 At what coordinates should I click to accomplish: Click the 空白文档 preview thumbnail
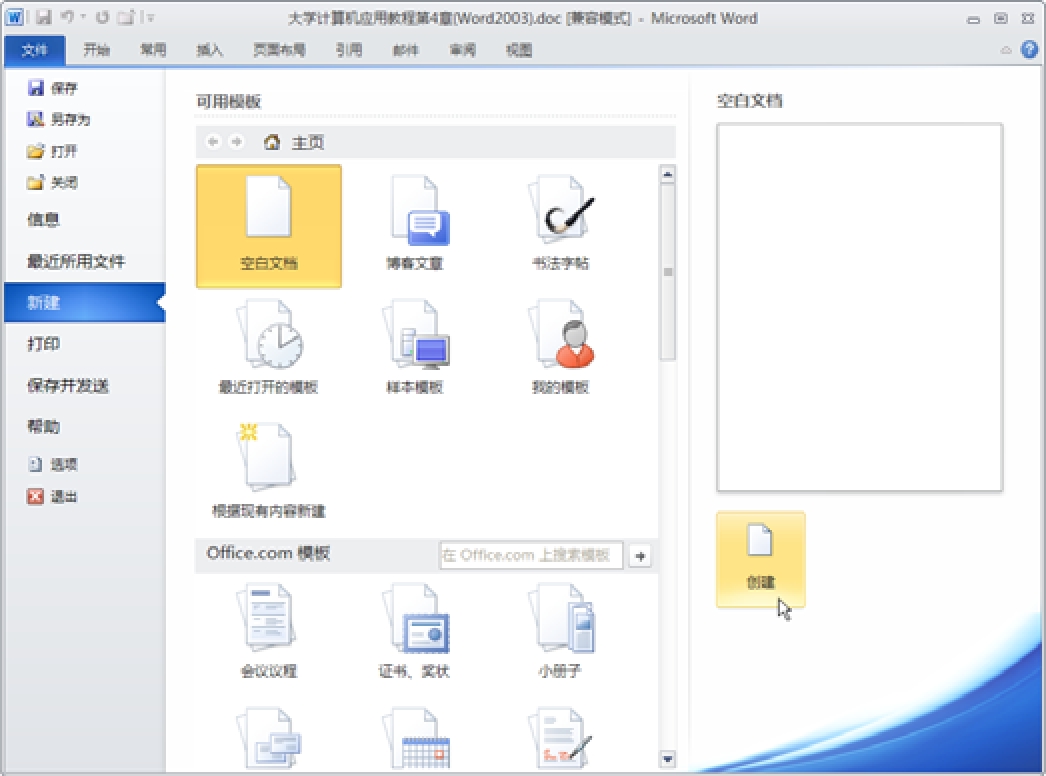(859, 307)
